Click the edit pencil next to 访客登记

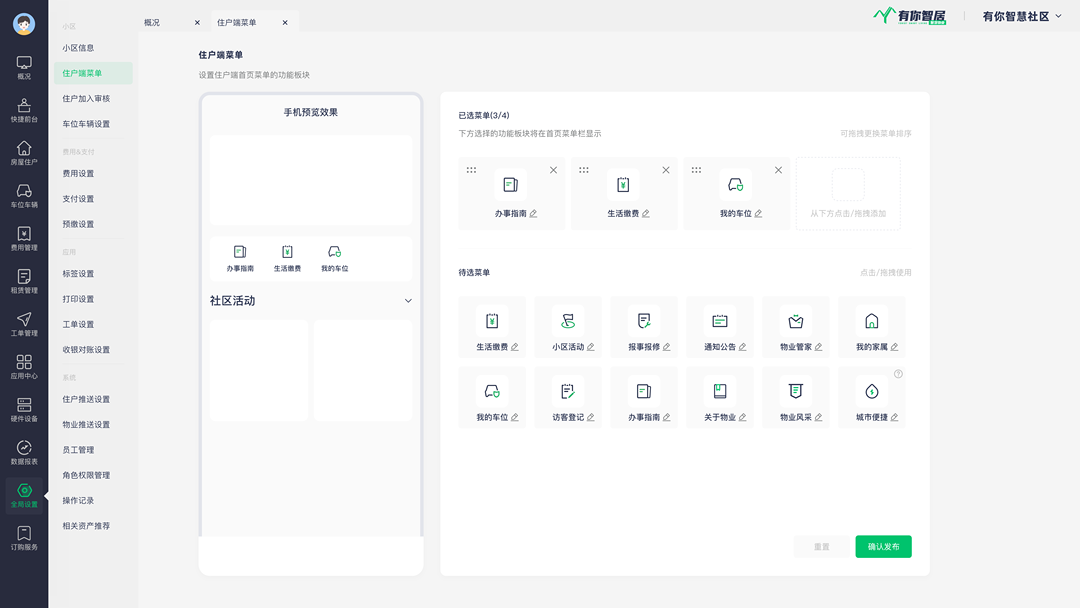pyautogui.click(x=591, y=417)
